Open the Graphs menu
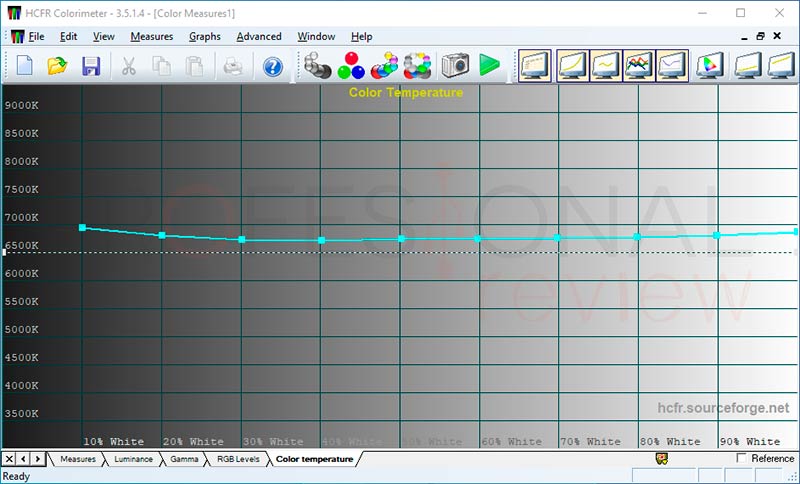The image size is (800, 484). (205, 37)
